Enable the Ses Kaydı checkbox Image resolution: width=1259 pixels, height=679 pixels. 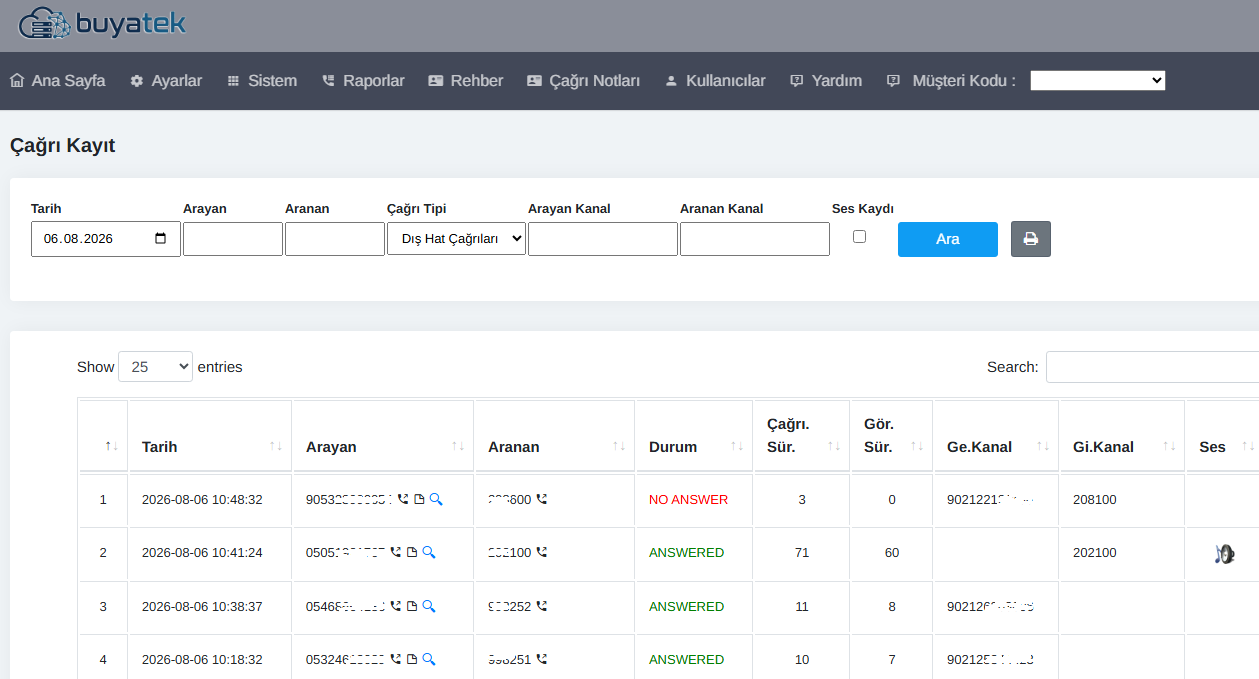859,237
